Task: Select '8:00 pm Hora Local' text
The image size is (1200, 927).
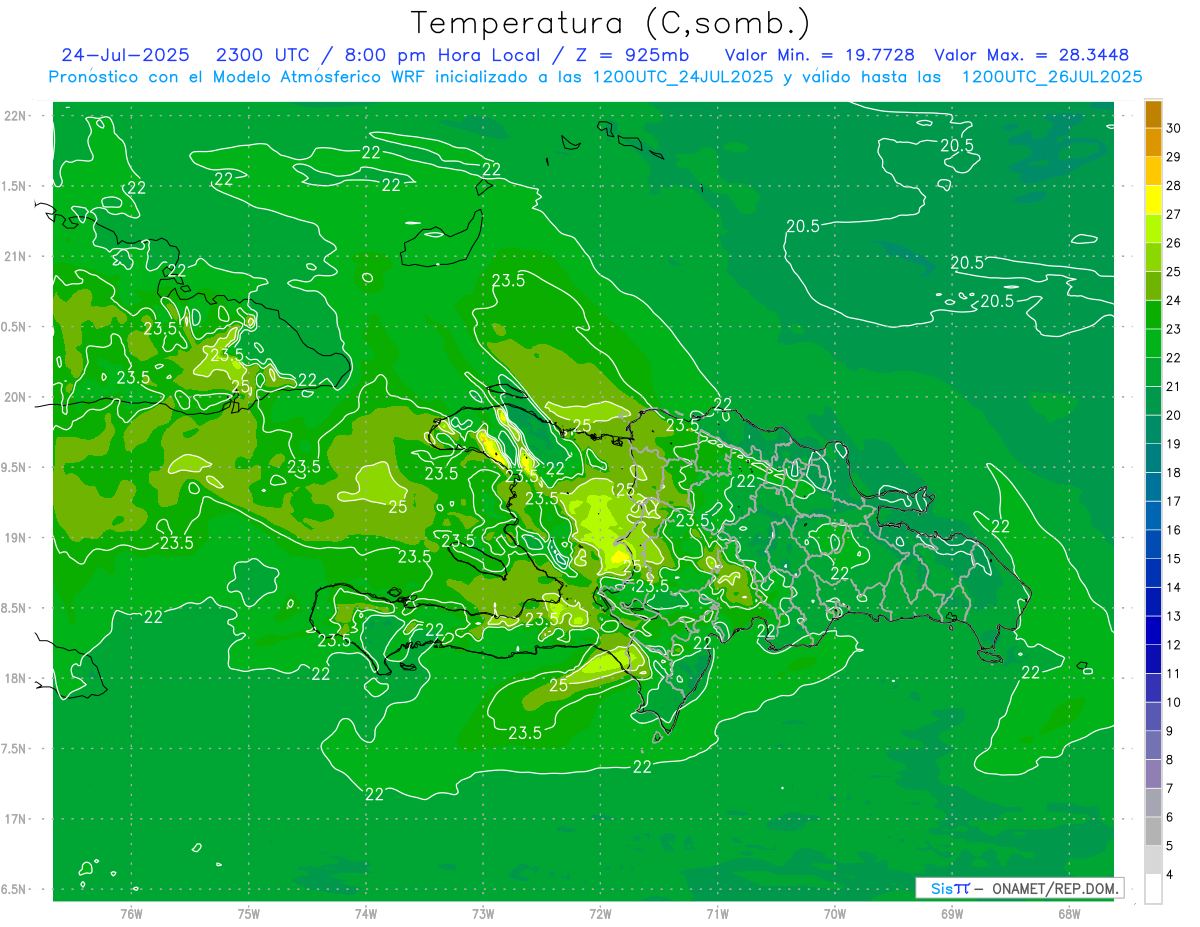Action: (442, 55)
